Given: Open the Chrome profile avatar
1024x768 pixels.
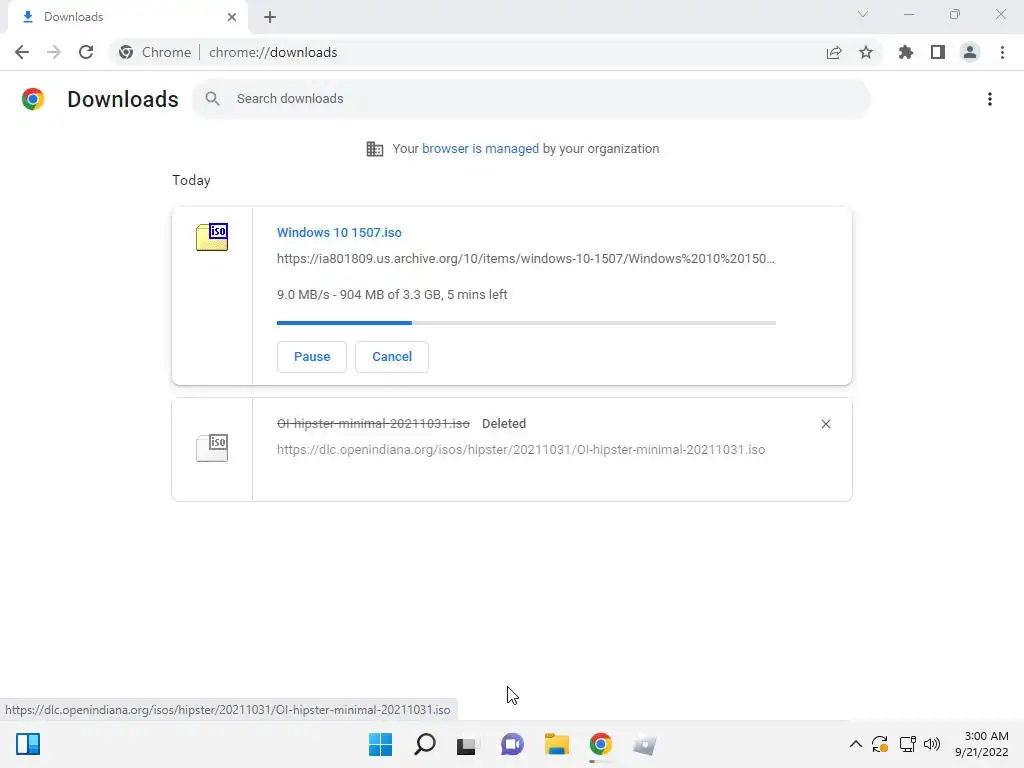Looking at the screenshot, I should (x=970, y=52).
